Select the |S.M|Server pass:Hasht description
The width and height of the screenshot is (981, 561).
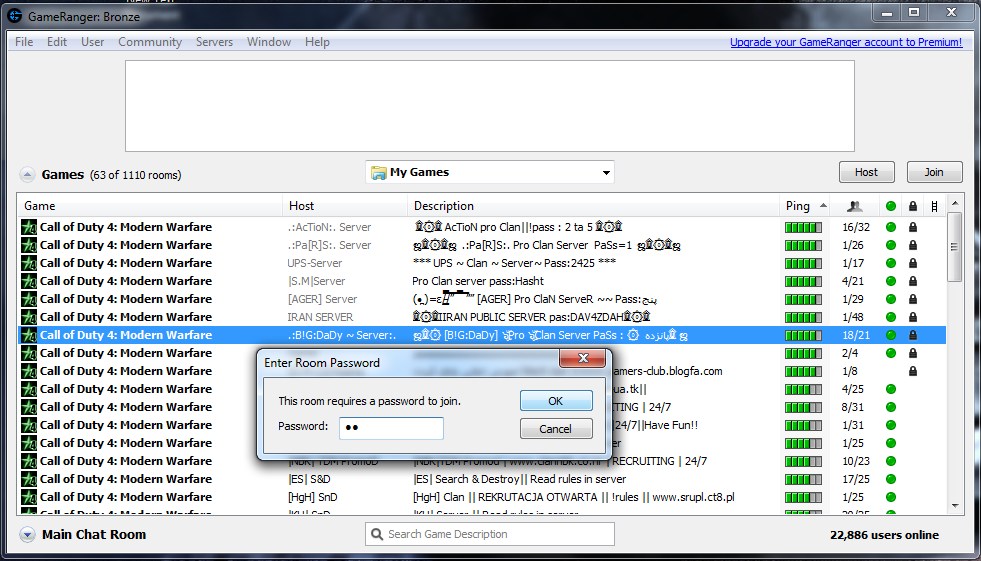[x=478, y=281]
